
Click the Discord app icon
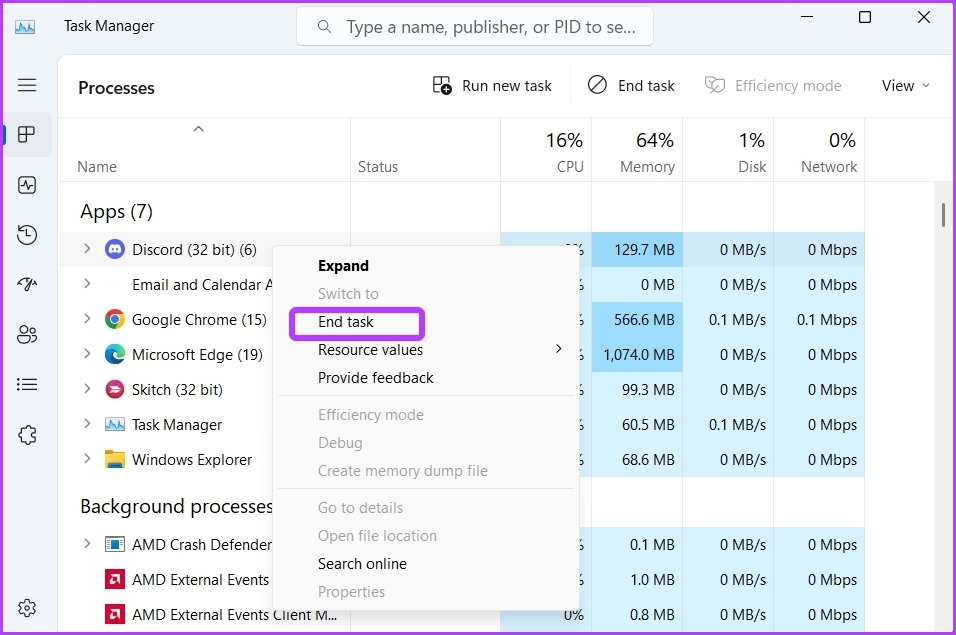click(115, 249)
